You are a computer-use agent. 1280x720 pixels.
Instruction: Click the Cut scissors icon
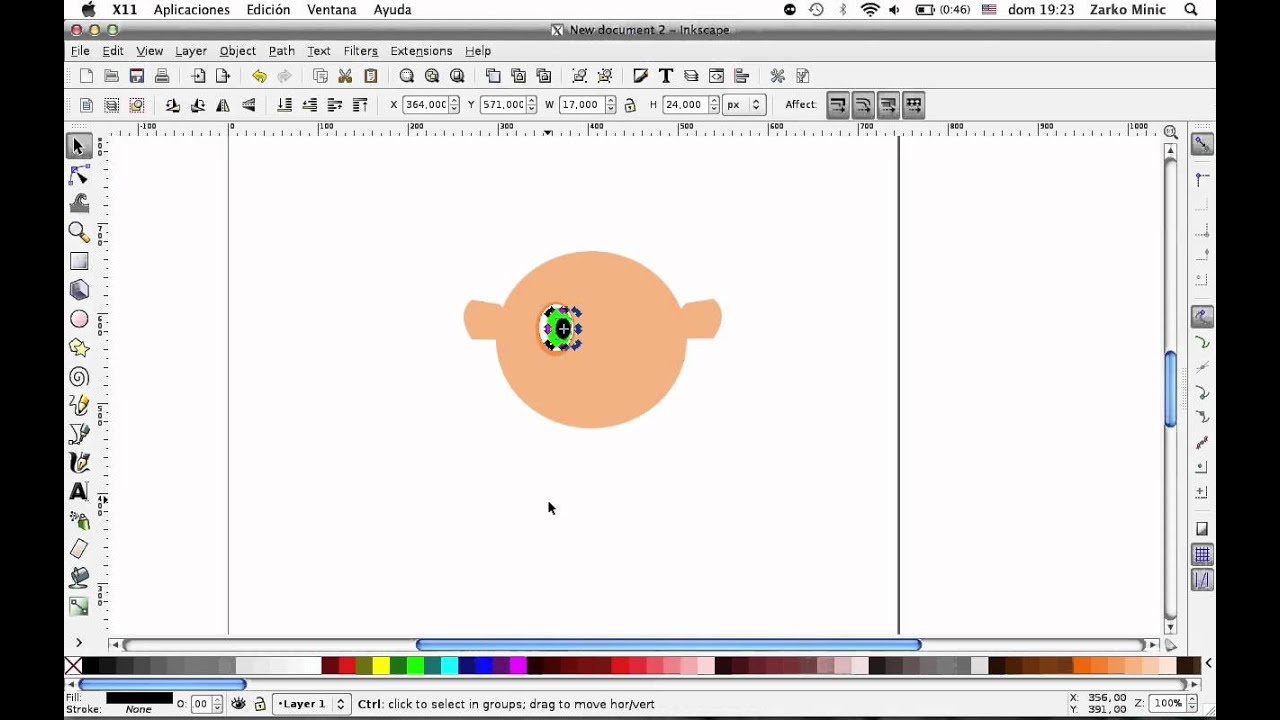[345, 76]
